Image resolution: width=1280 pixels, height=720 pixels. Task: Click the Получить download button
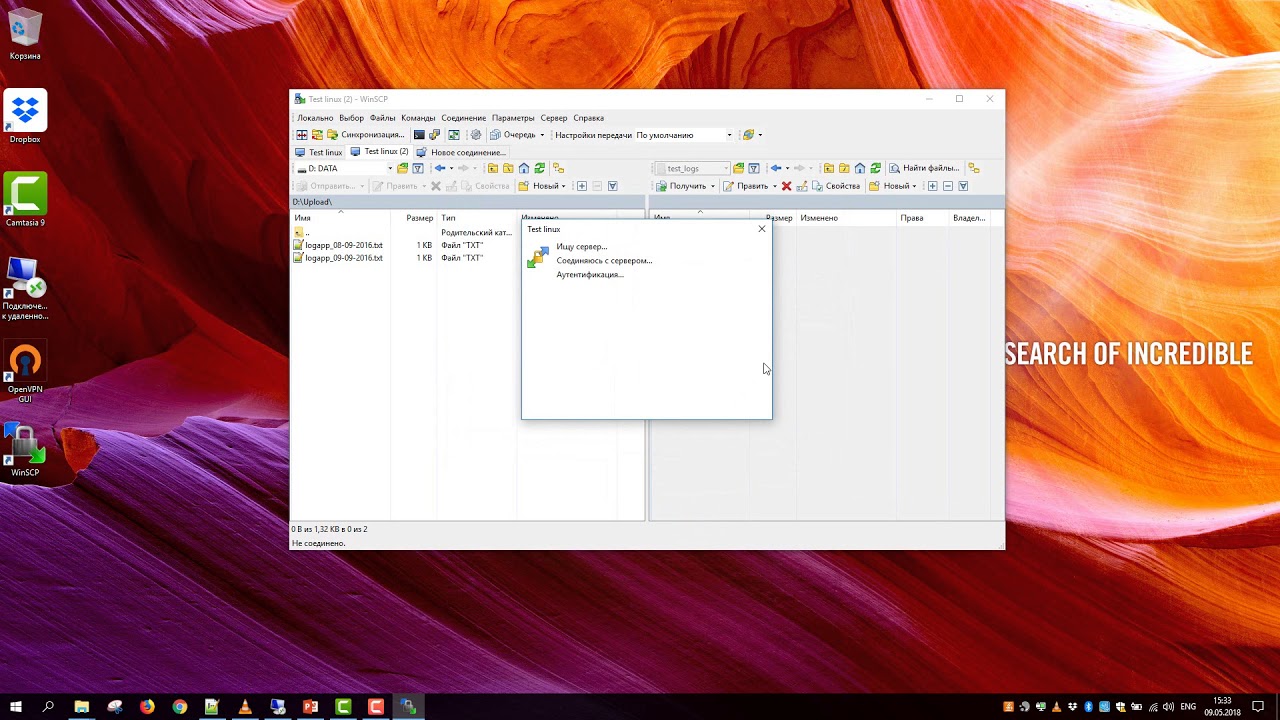click(x=681, y=186)
